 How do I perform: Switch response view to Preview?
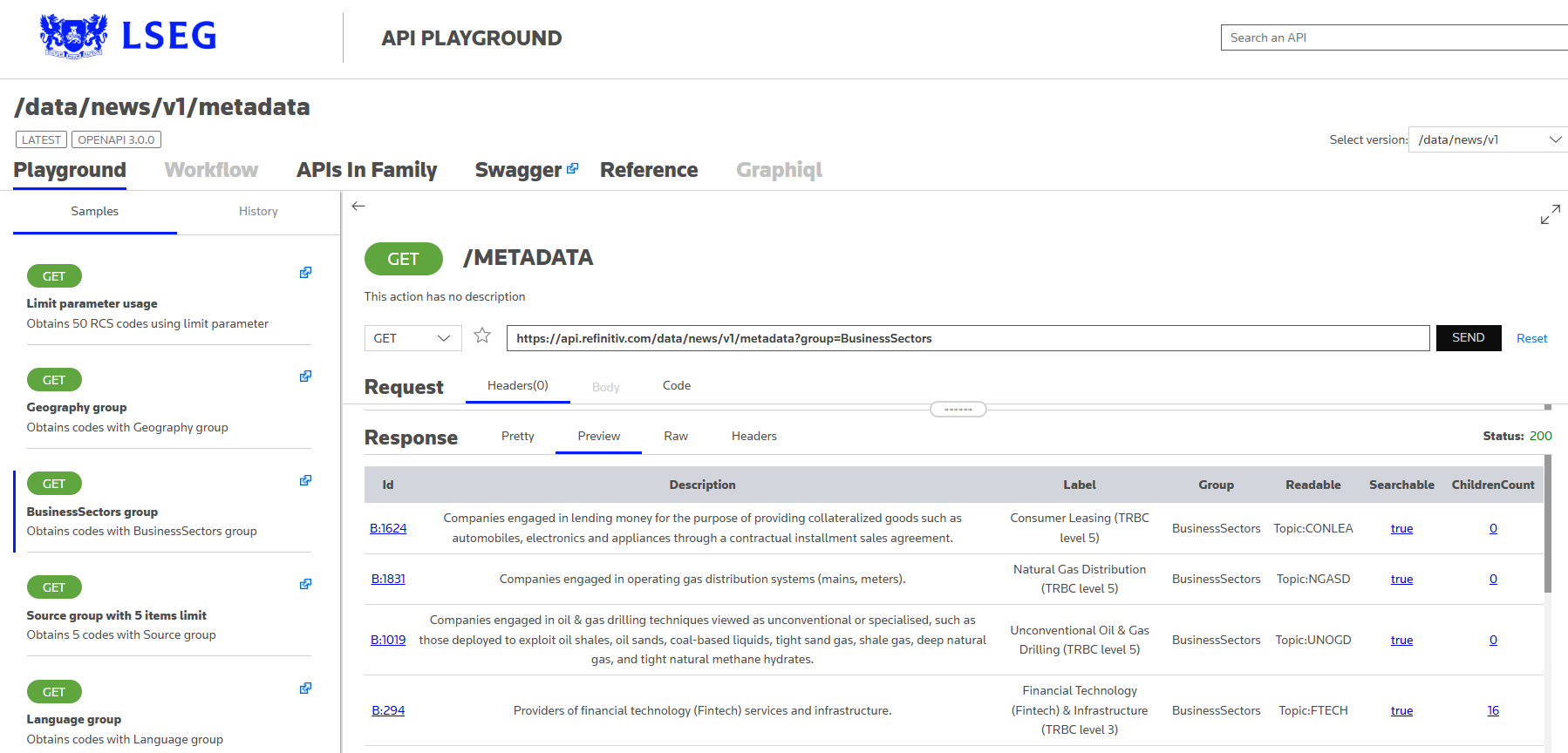click(599, 436)
